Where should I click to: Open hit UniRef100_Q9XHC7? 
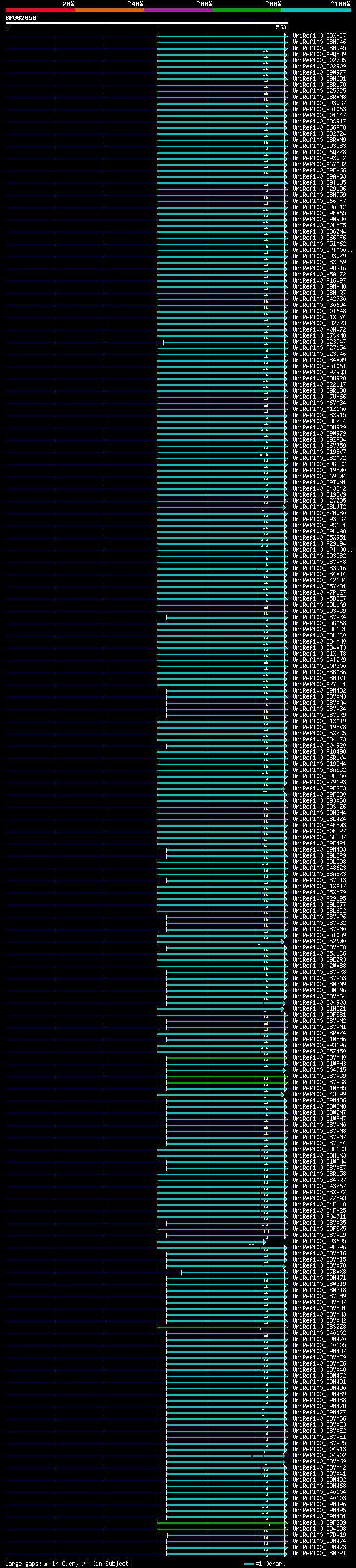point(319,36)
